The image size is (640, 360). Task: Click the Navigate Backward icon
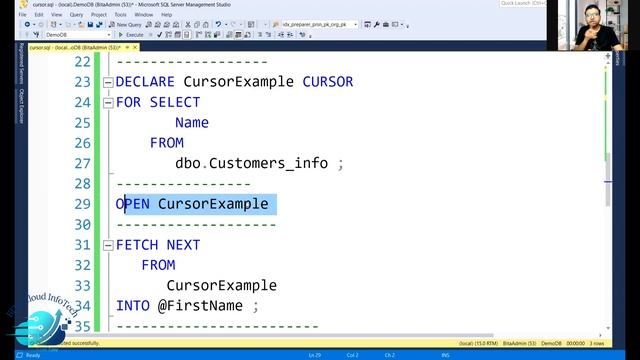click(x=27, y=24)
